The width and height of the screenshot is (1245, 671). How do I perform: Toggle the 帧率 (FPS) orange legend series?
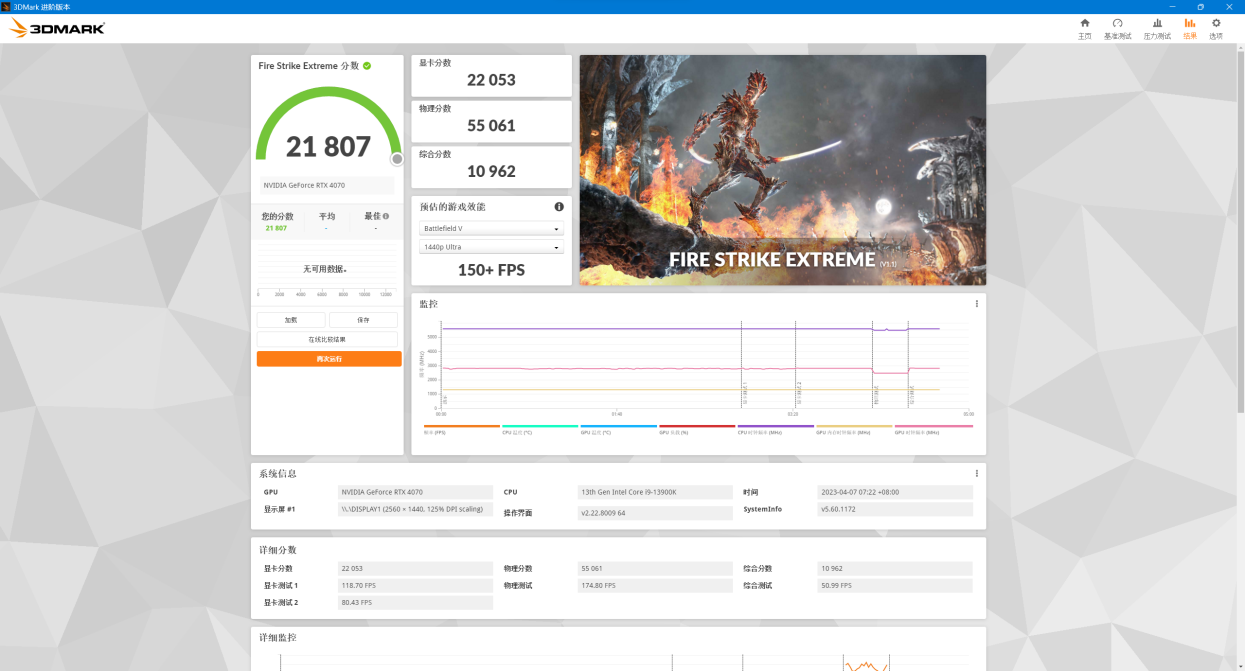(x=461, y=429)
